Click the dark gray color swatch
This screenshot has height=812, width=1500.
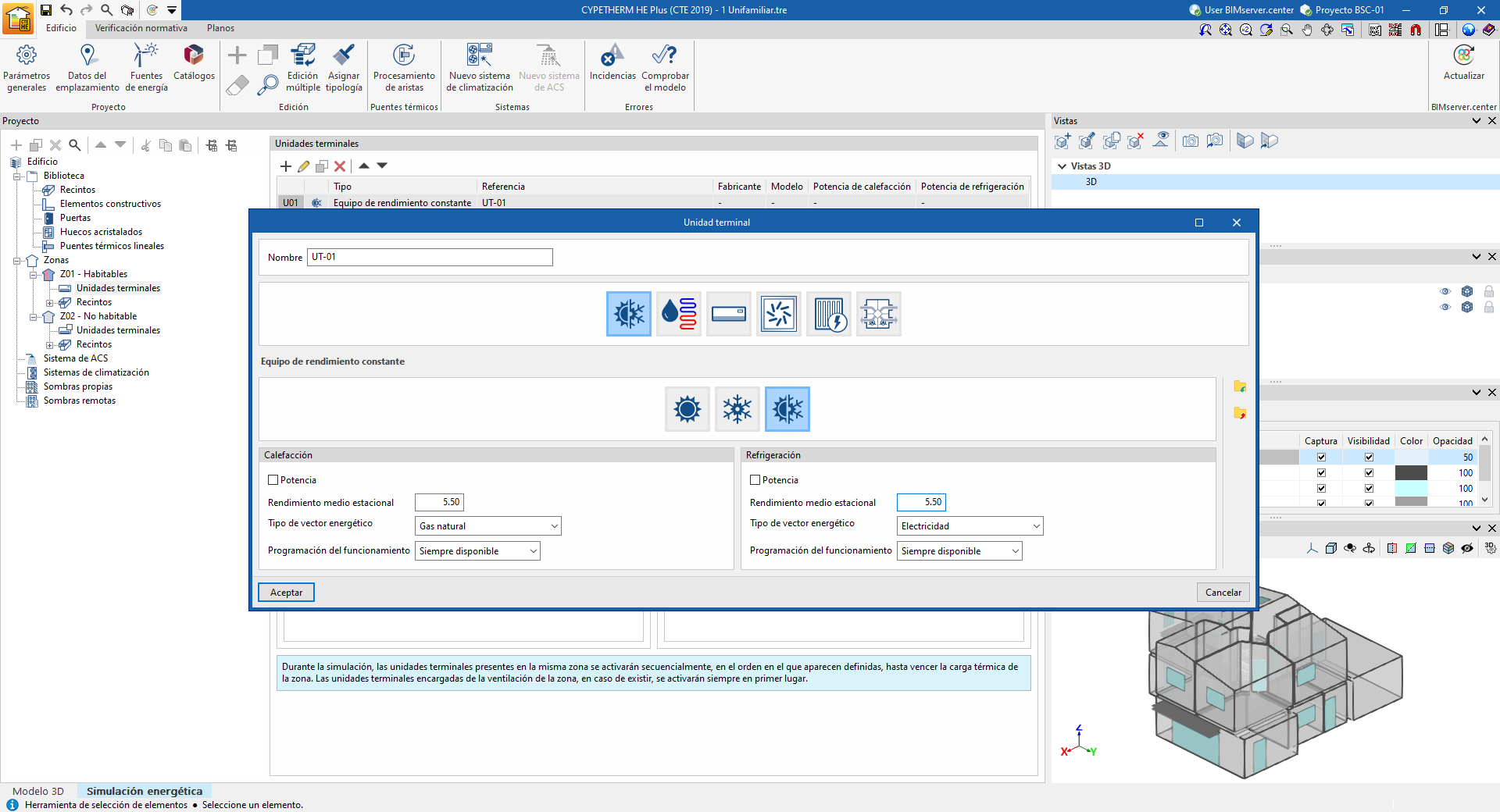click(1411, 473)
